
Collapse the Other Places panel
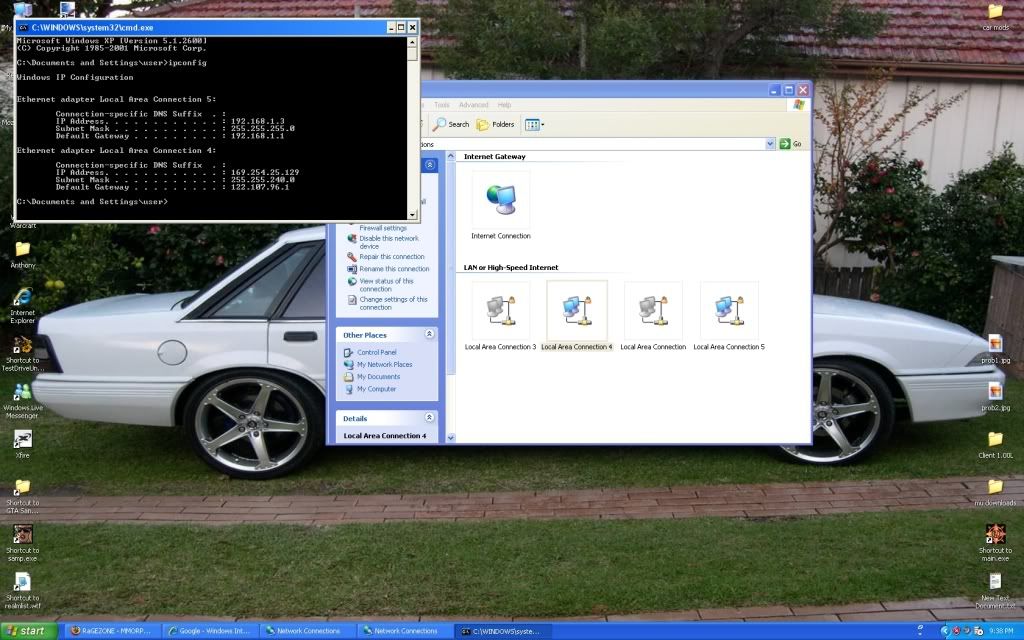point(429,335)
